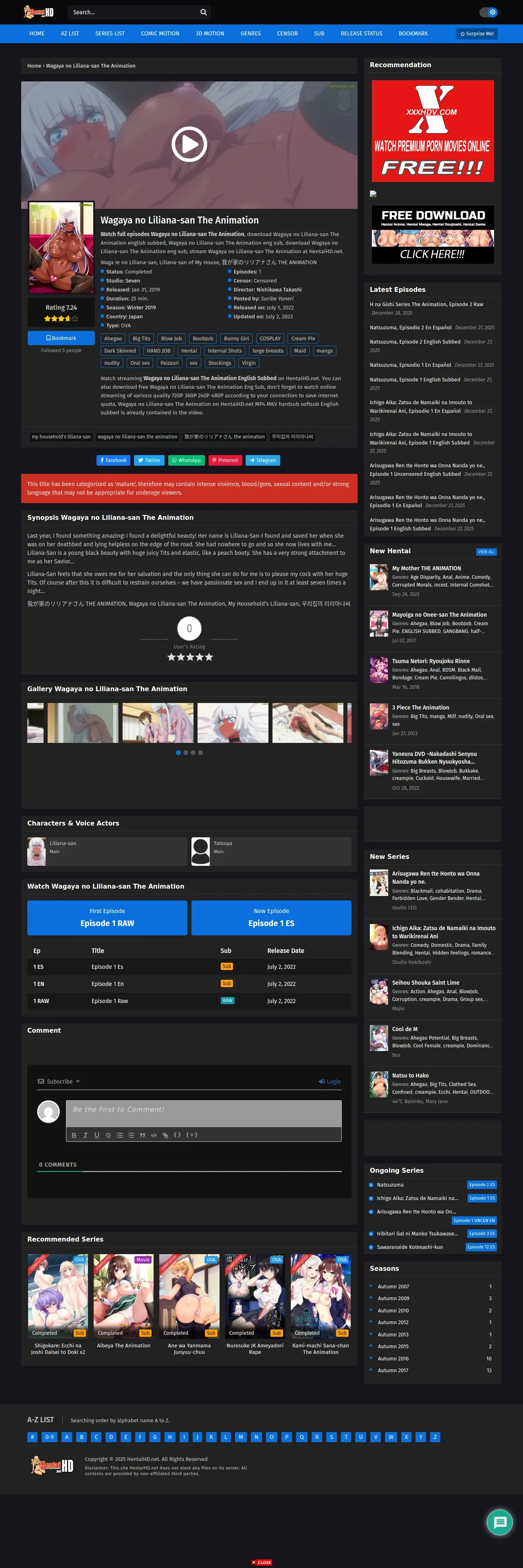Image resolution: width=523 pixels, height=1568 pixels.
Task: Select the third gallery carousel dot
Action: (x=193, y=753)
